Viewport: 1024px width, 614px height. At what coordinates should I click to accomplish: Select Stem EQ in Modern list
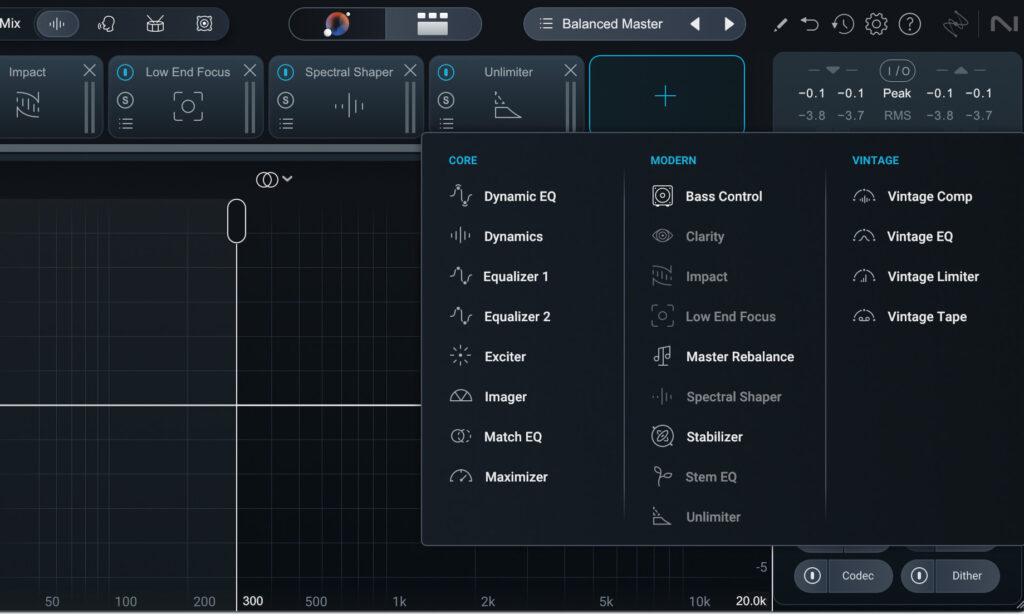694,477
